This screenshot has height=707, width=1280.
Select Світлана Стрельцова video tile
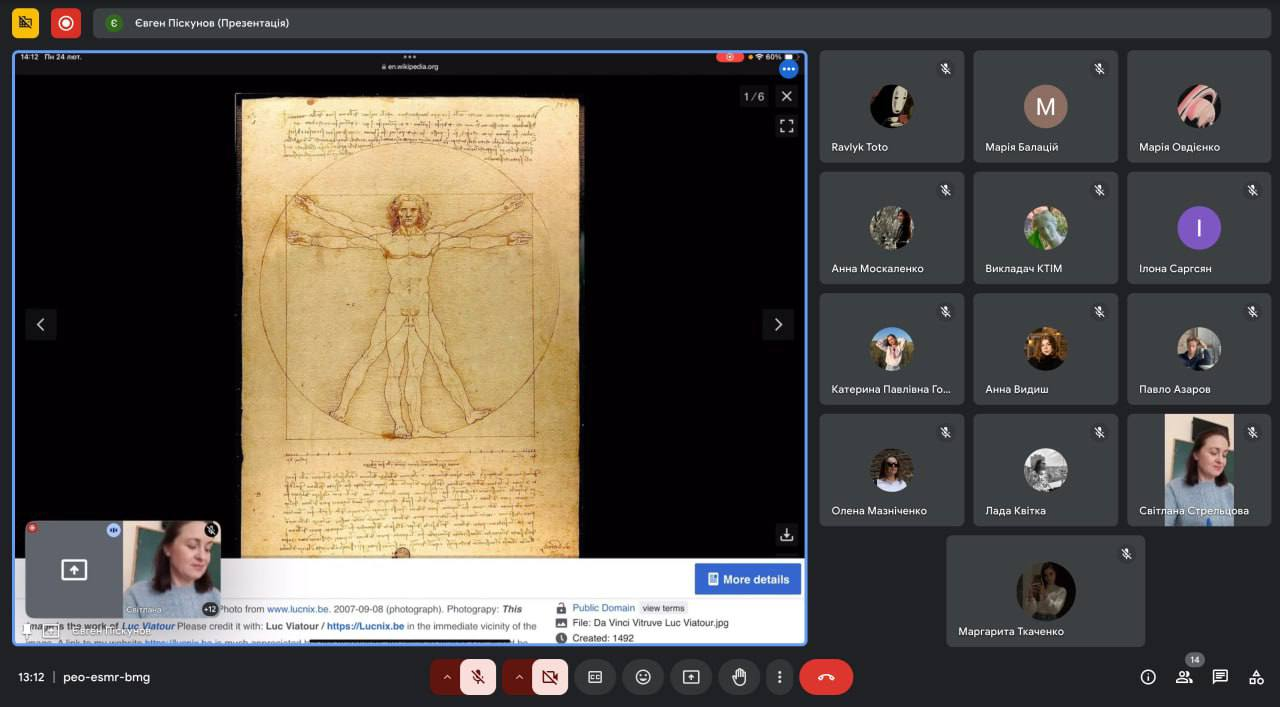tap(1199, 470)
